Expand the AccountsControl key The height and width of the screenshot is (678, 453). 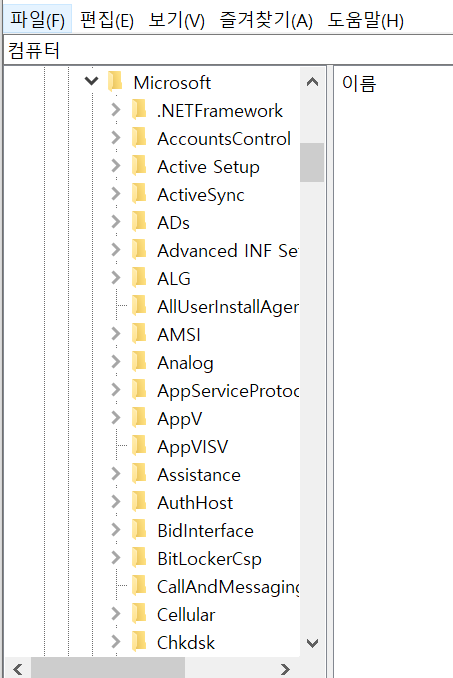(x=115, y=138)
